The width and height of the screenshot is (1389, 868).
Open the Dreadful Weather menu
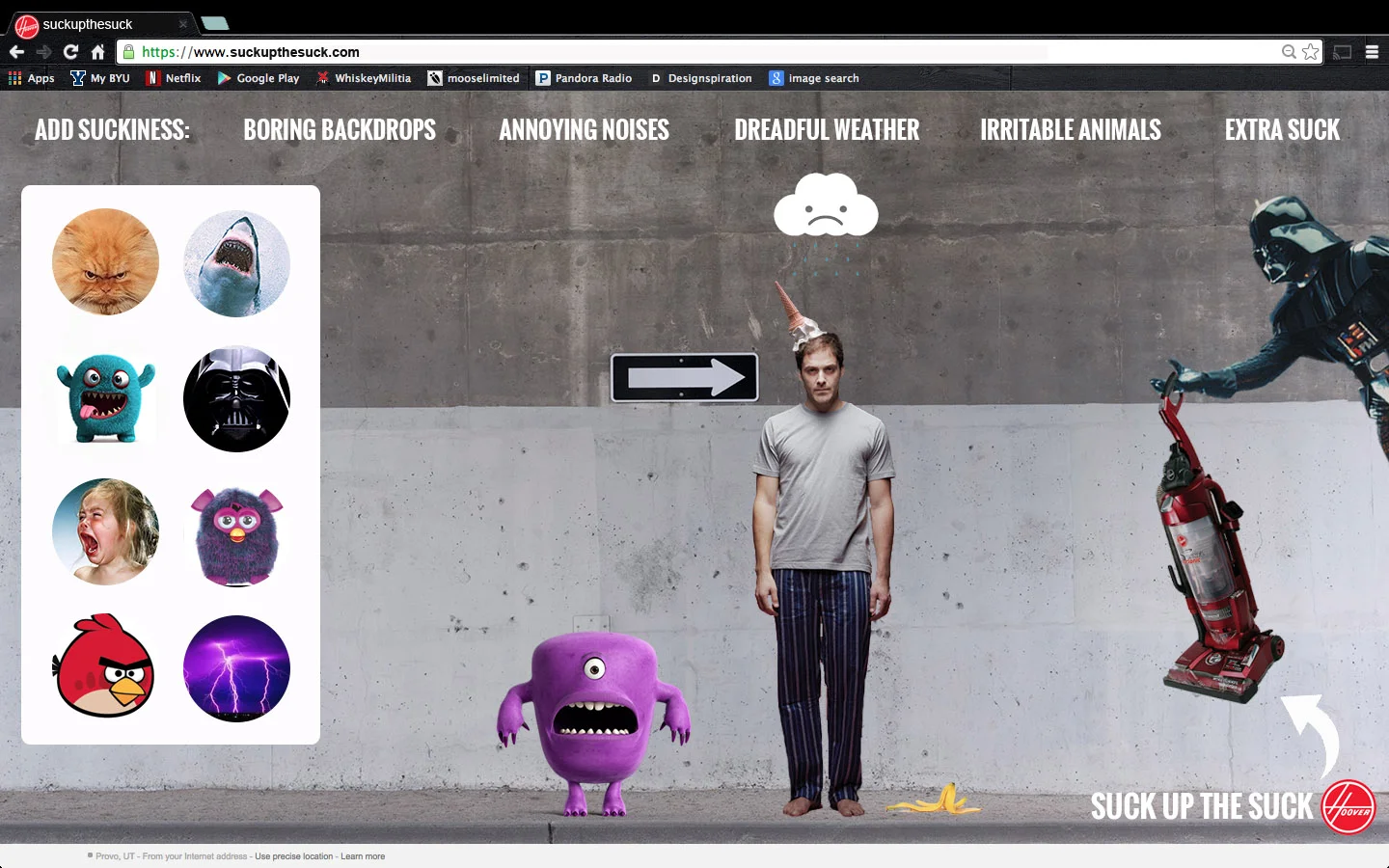coord(827,130)
